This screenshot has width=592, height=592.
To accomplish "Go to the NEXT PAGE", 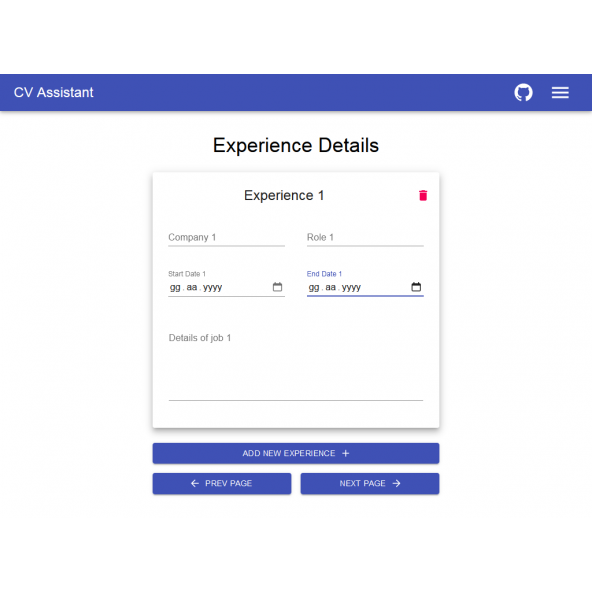I will coord(370,484).
